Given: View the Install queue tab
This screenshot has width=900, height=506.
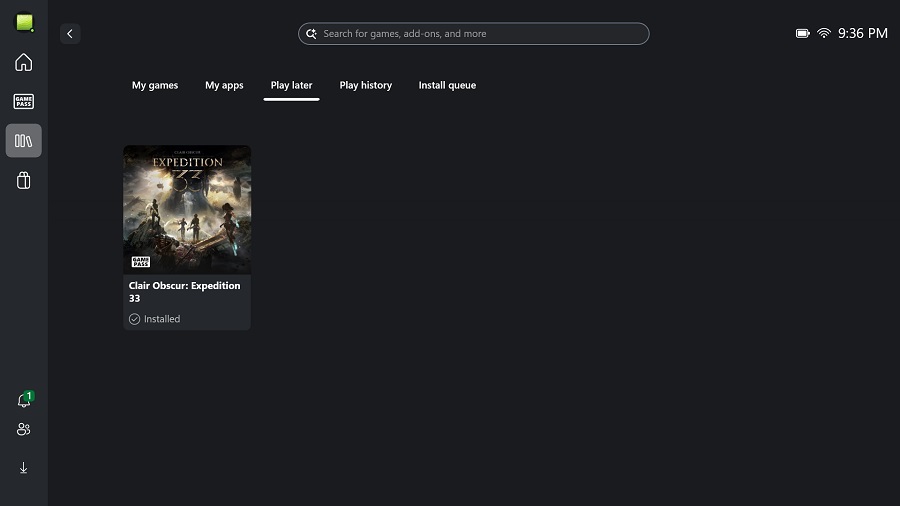Looking at the screenshot, I should [447, 86].
